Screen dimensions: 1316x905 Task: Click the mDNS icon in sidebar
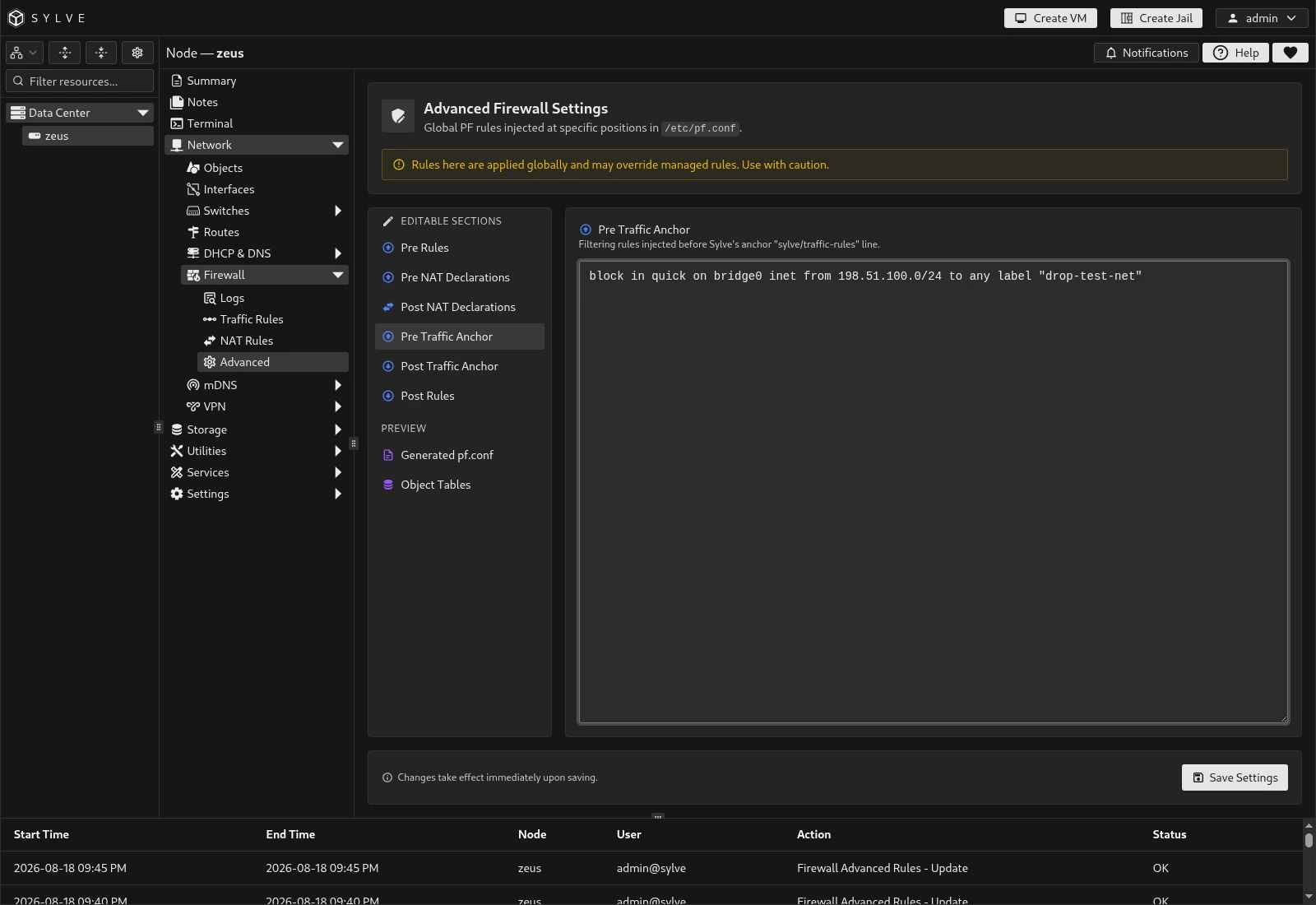[x=193, y=385]
